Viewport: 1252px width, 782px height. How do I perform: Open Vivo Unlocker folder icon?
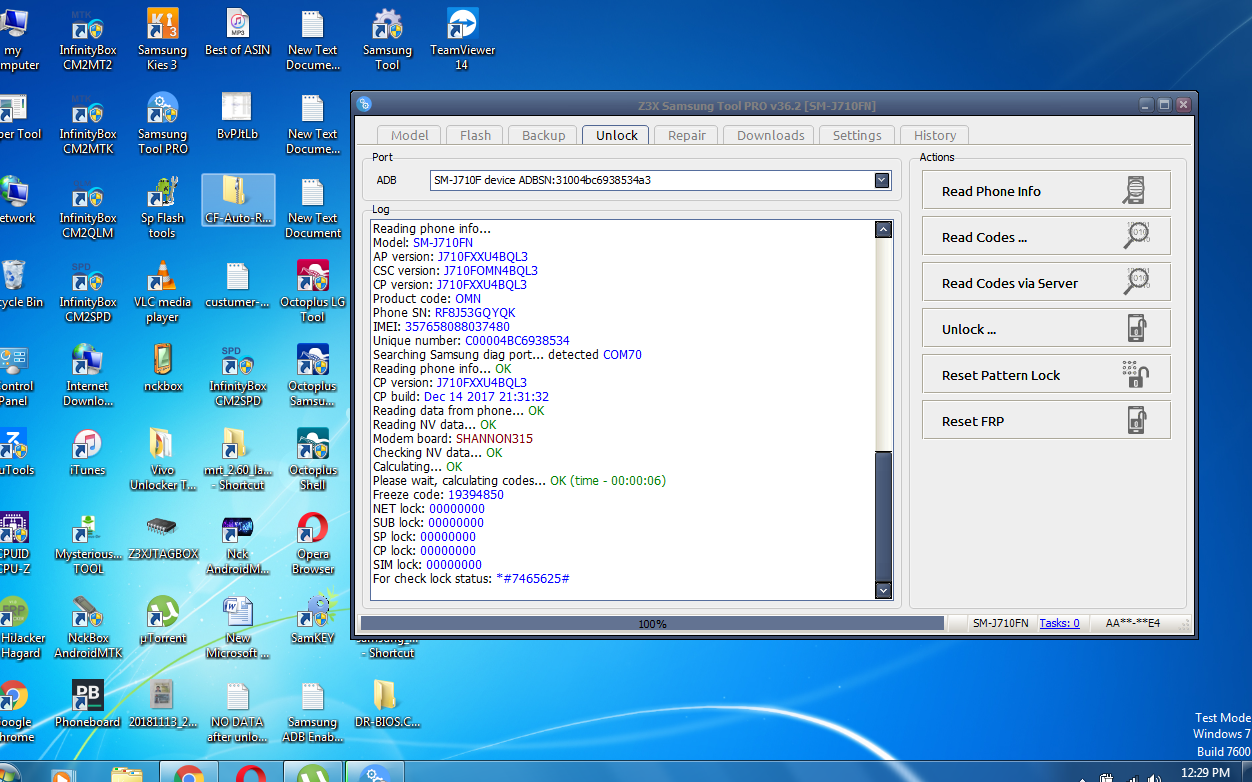162,460
